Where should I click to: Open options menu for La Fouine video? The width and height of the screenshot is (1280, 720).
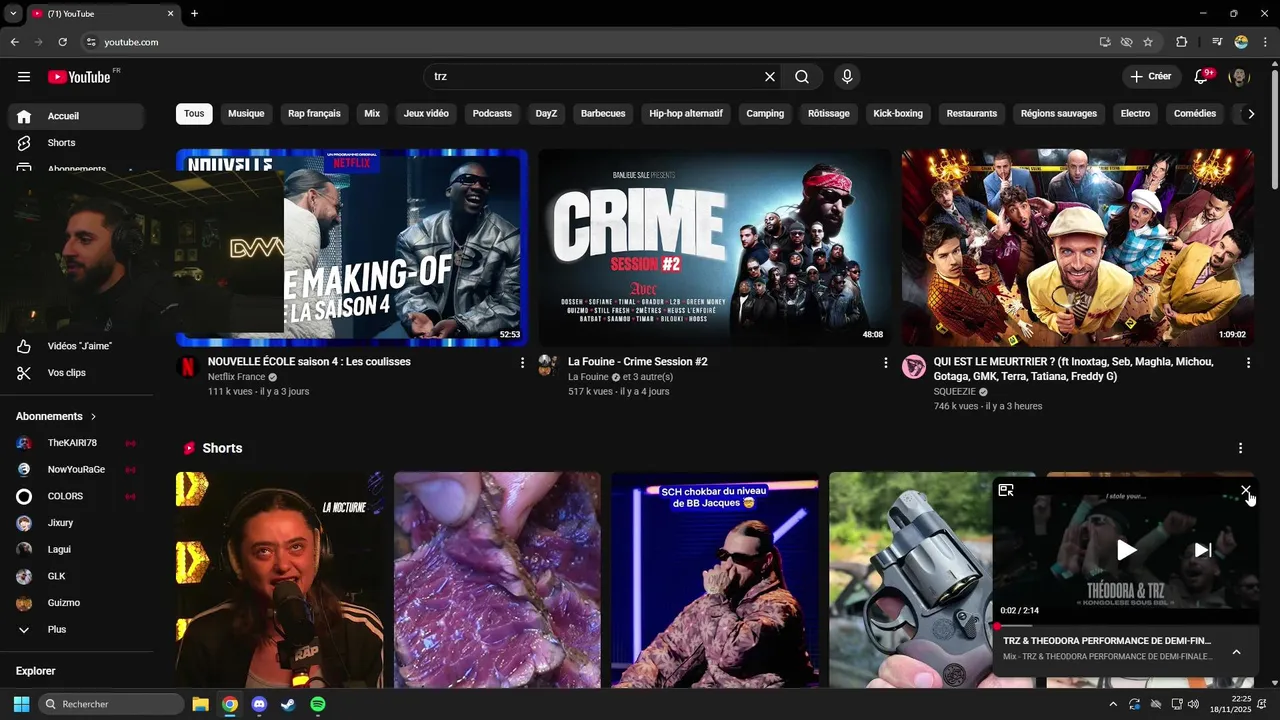click(885, 363)
